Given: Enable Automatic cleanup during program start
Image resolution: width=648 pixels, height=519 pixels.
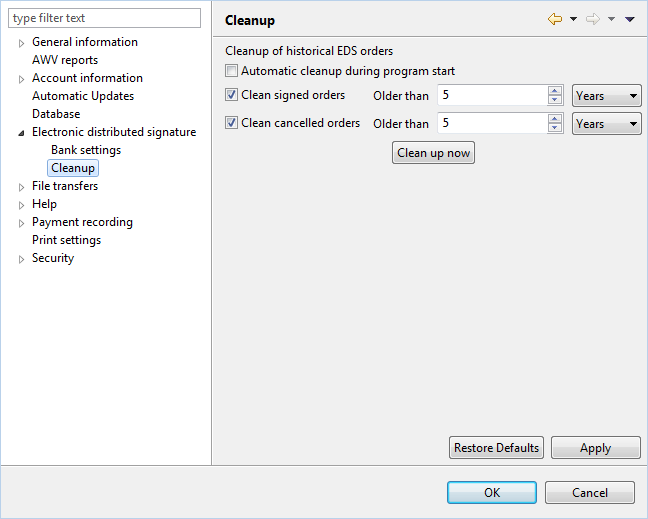Looking at the screenshot, I should [x=231, y=71].
